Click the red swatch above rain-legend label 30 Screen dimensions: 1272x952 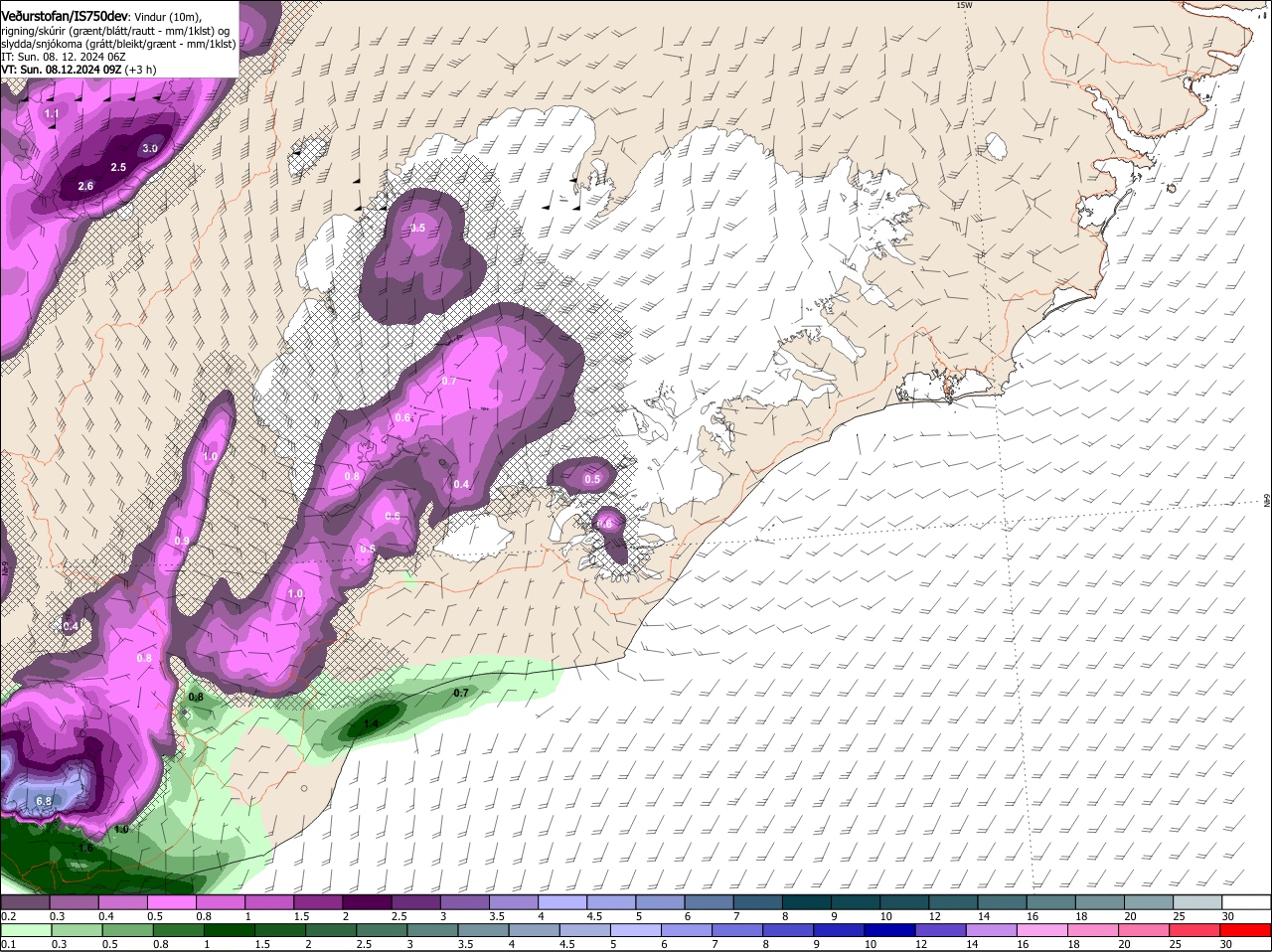[x=1247, y=930]
